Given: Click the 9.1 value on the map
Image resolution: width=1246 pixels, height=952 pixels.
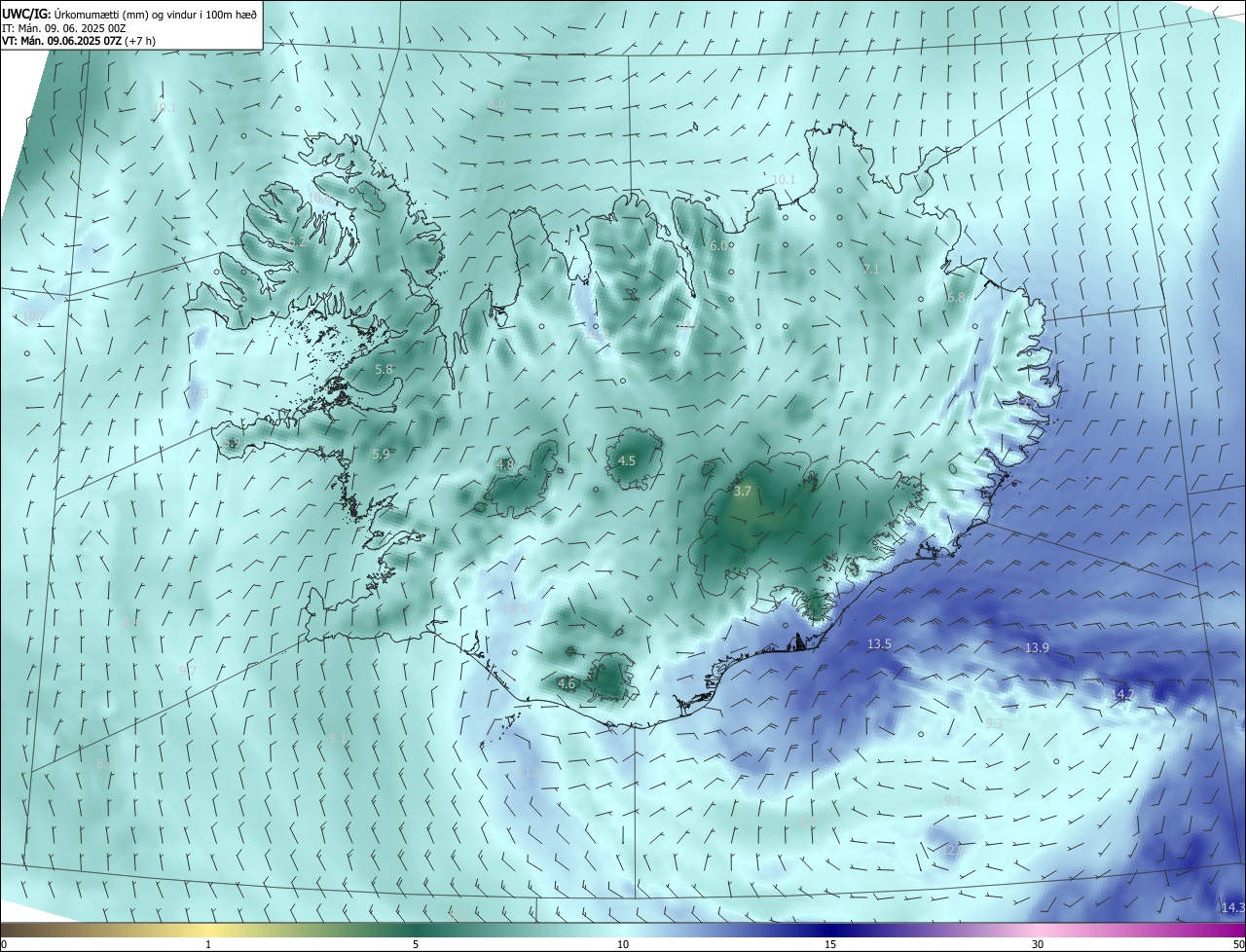Looking at the screenshot, I should coord(953,800).
